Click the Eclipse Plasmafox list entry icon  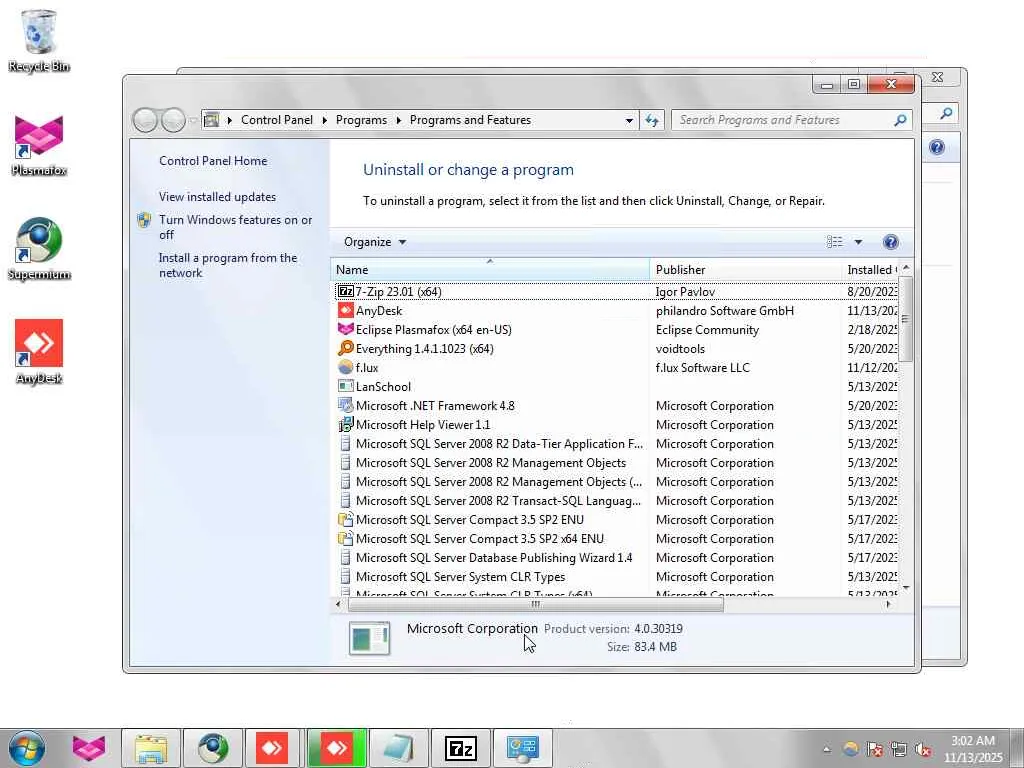[345, 330]
